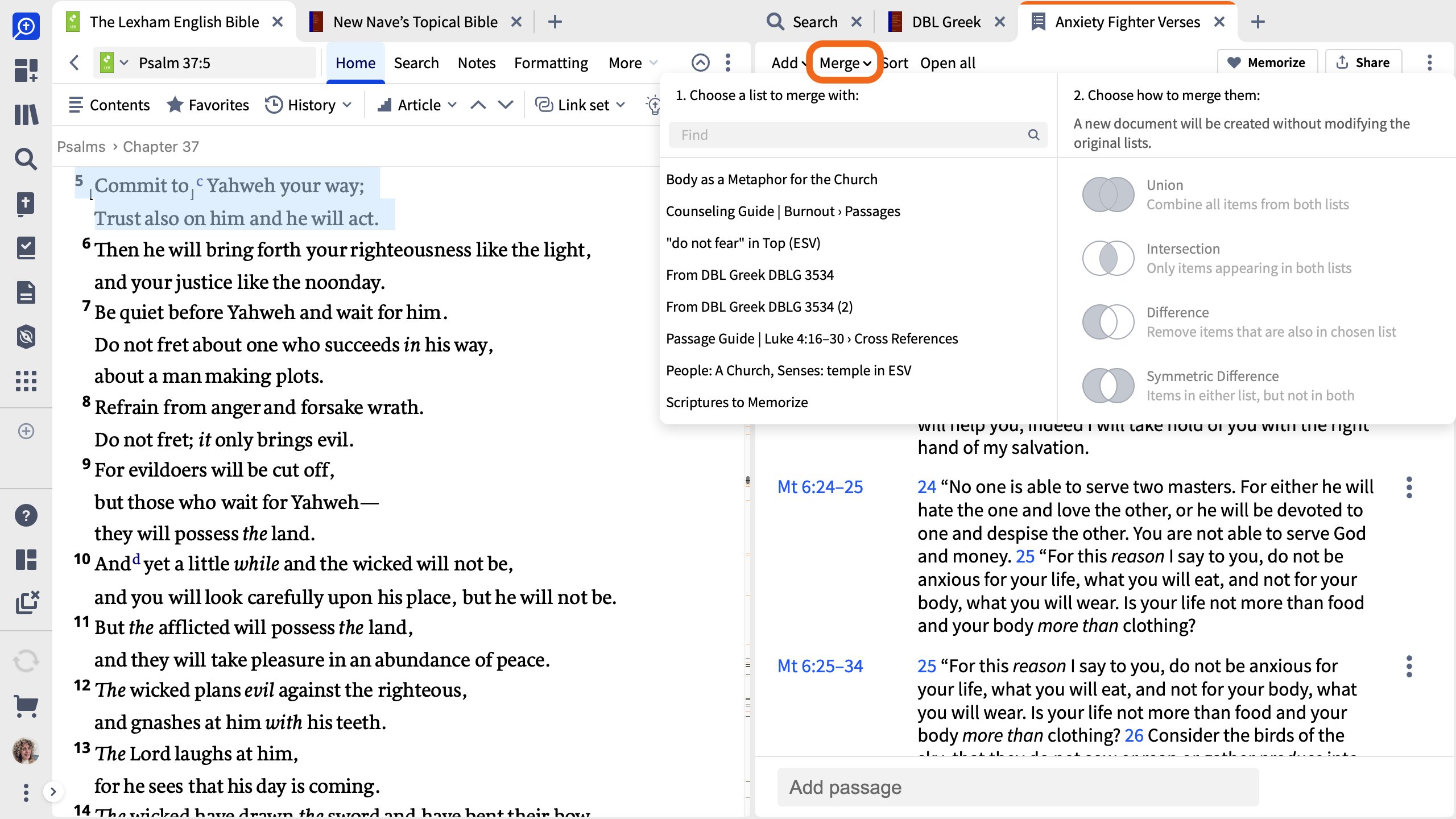The image size is (1456, 819).
Task: Click the Favorites star button
Action: coord(208,105)
